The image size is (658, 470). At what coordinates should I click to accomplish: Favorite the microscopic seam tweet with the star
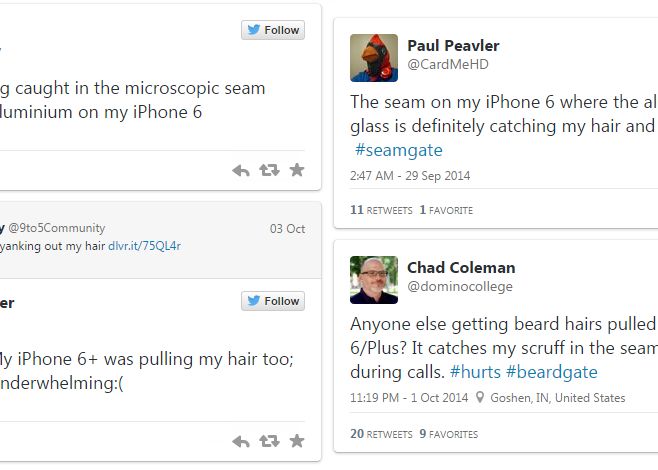(x=296, y=171)
